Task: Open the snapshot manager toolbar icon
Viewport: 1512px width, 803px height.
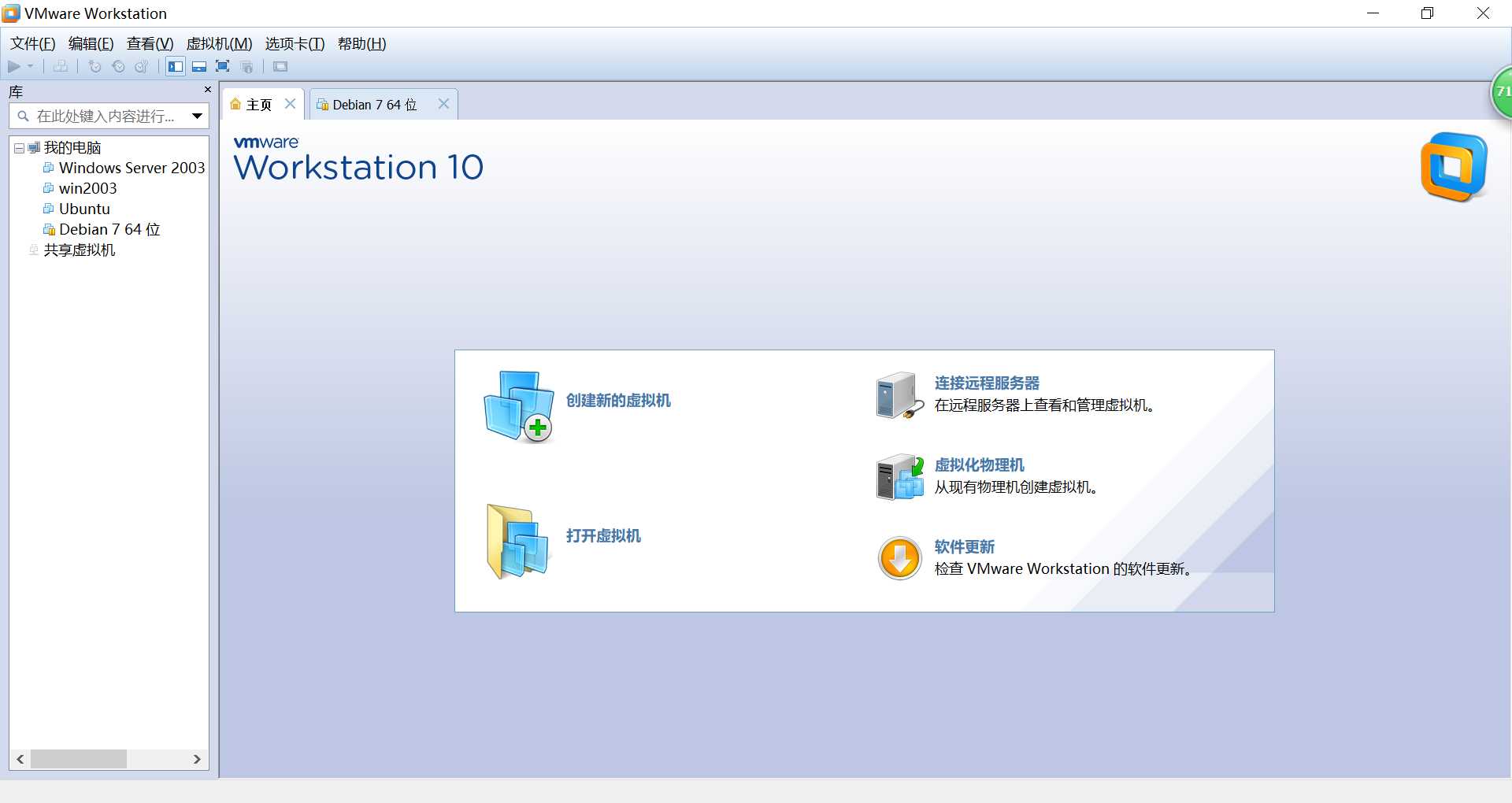Action: pos(142,67)
